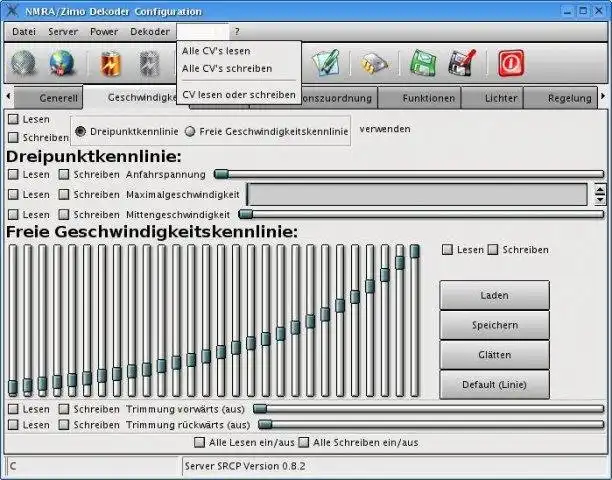
Task: Toggle track power with the battery icon
Action: 111,64
